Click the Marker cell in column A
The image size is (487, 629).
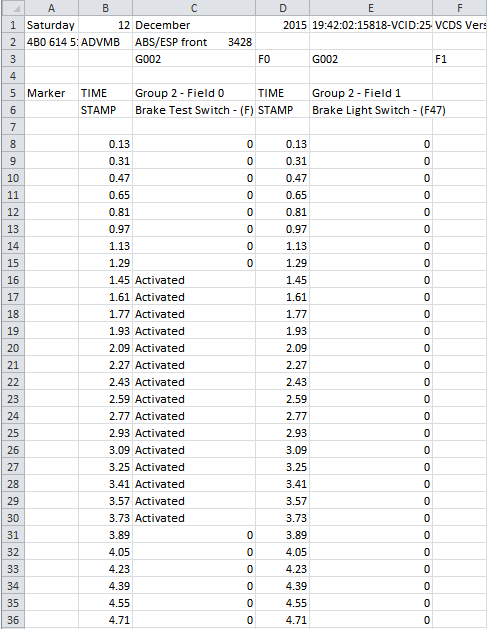point(51,93)
